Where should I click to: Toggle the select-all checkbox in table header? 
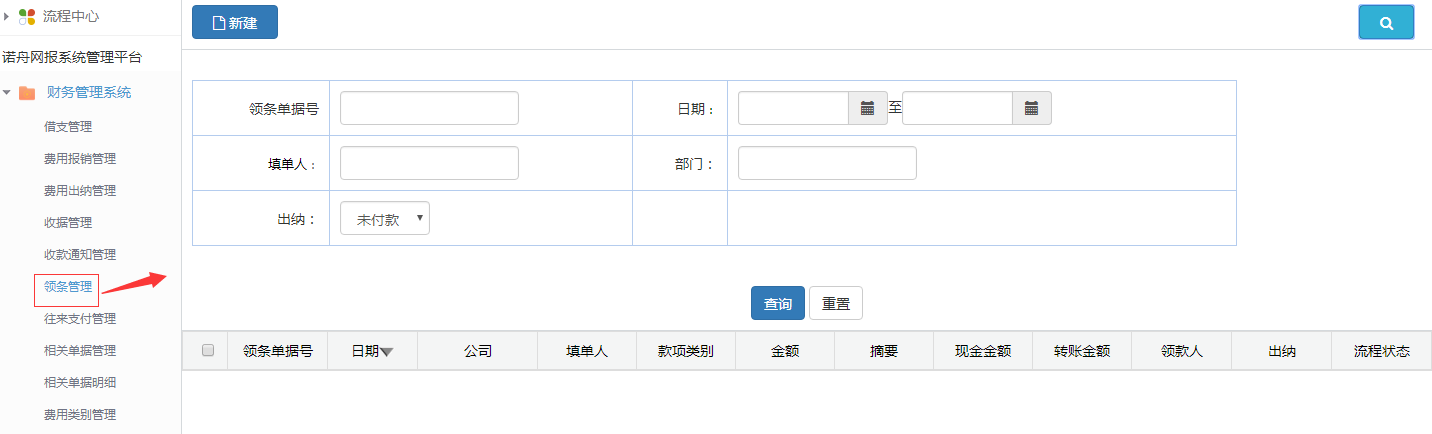point(208,350)
